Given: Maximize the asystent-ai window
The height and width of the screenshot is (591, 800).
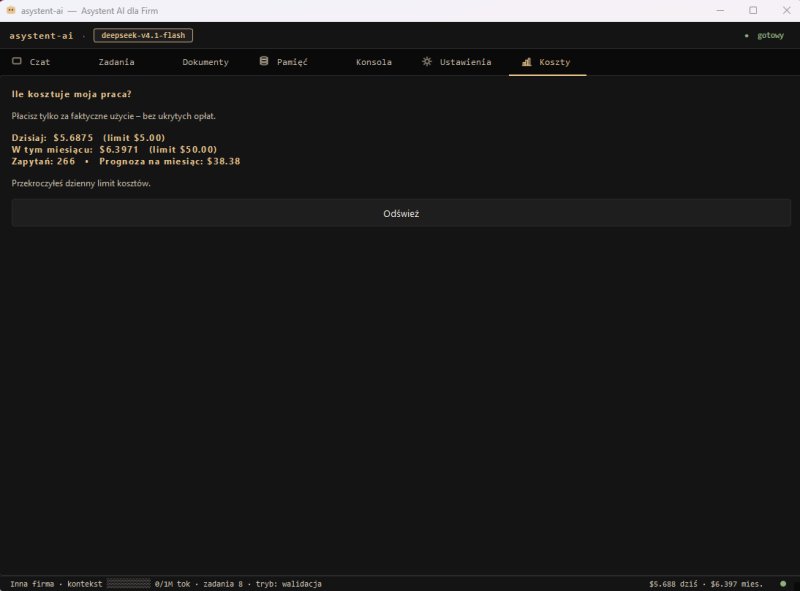Looking at the screenshot, I should pyautogui.click(x=753, y=10).
